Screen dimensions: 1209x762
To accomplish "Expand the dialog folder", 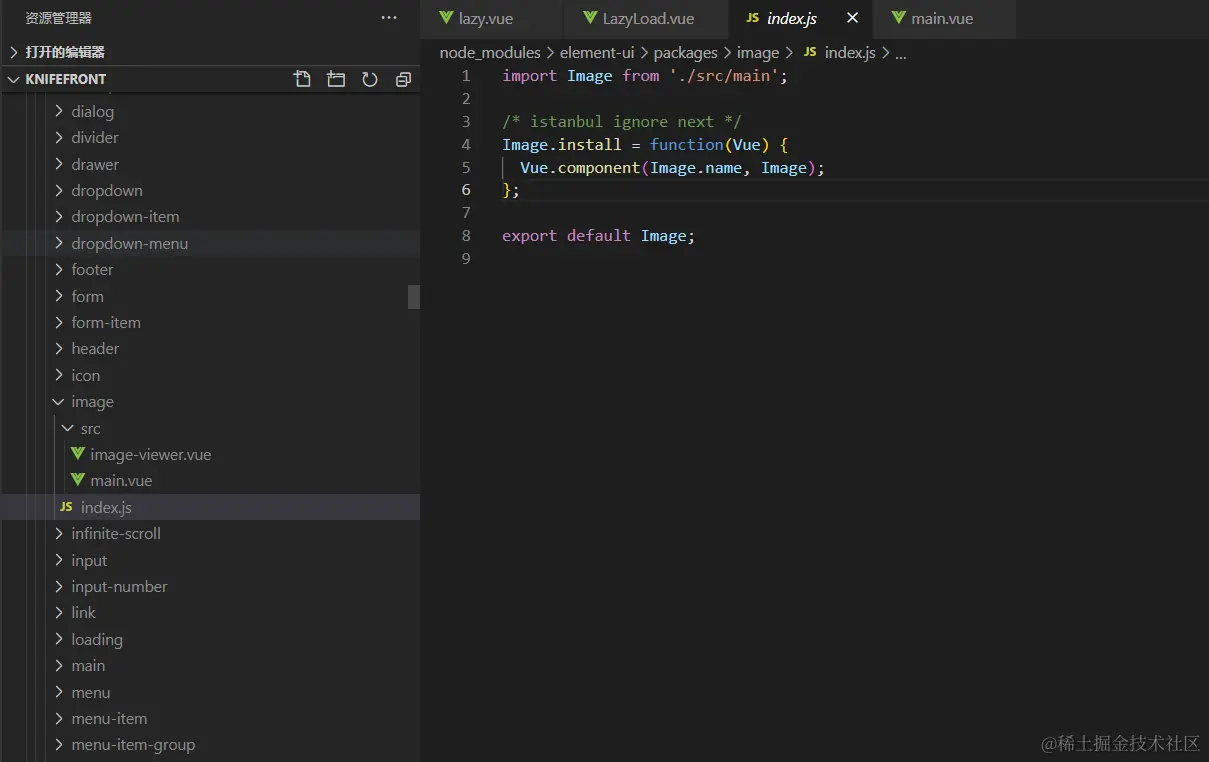I will (210, 111).
